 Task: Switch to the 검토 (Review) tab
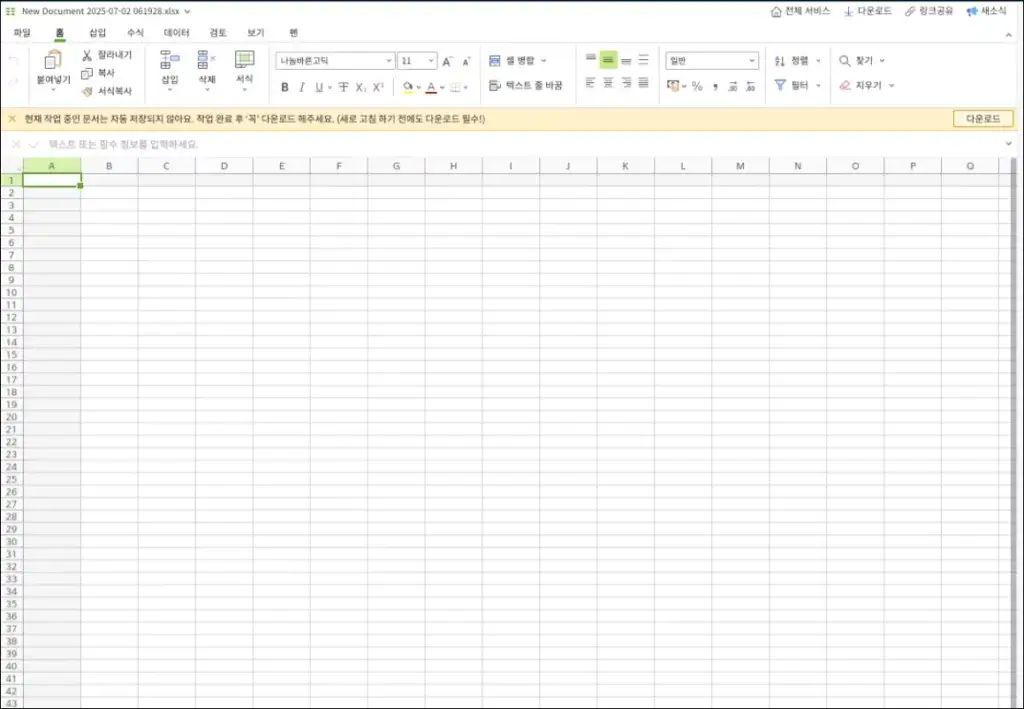(x=217, y=33)
